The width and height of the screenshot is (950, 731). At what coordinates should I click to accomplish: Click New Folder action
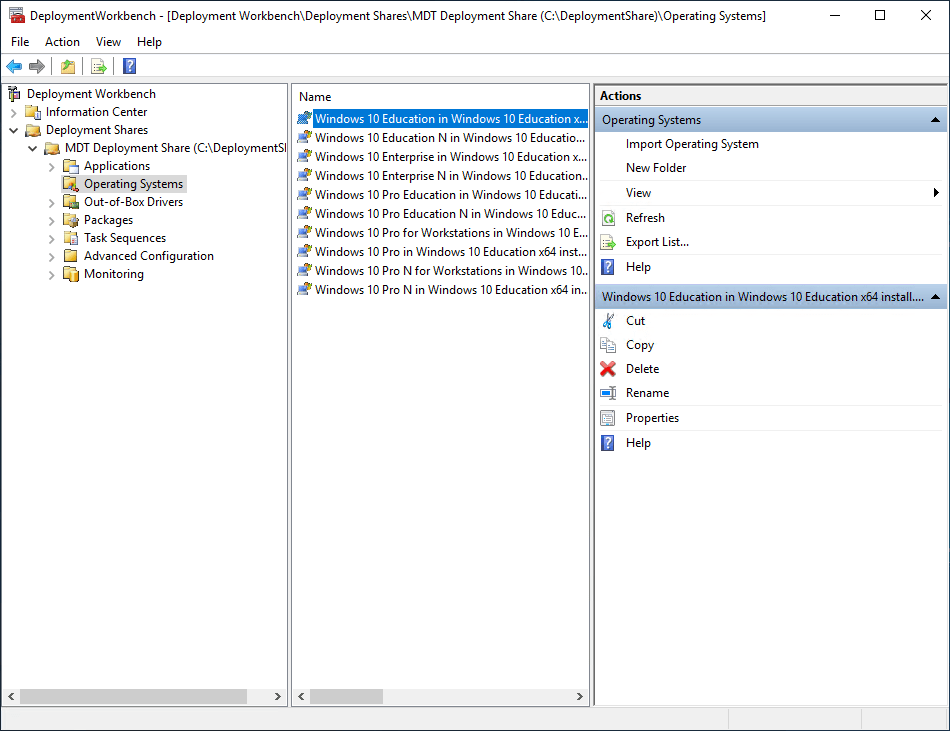click(x=656, y=168)
